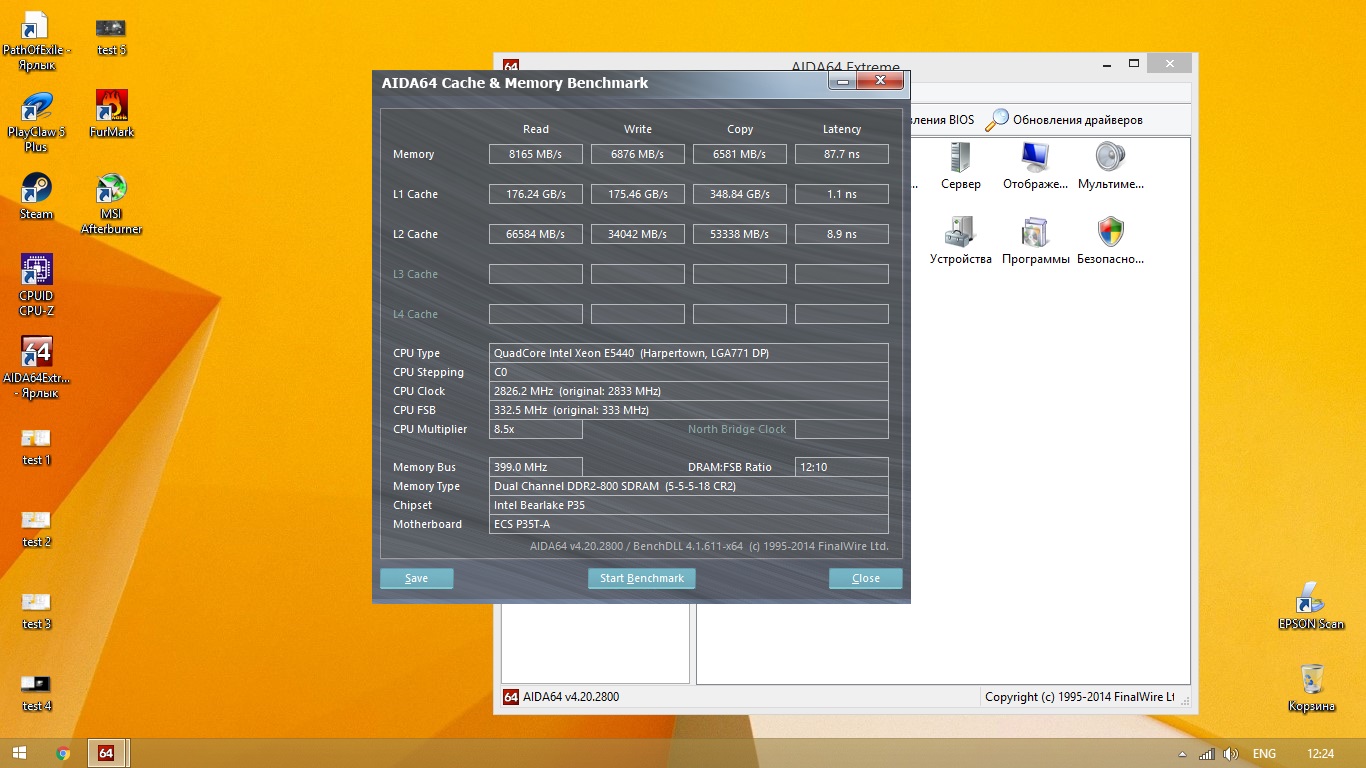This screenshot has height=768, width=1366.
Task: Open the Мультимедиа category in AIDA64 Extreme
Action: [1110, 166]
